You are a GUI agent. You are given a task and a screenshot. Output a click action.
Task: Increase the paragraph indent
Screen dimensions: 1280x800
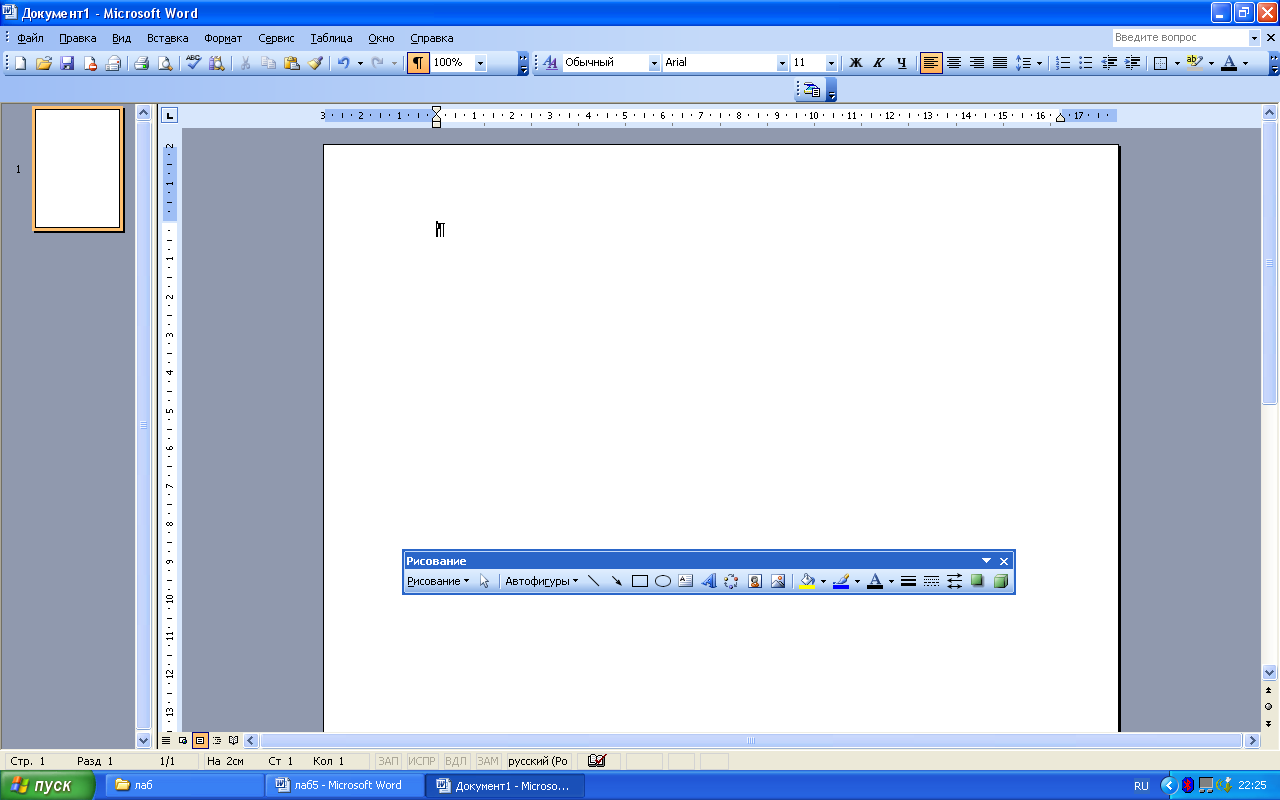pos(1132,63)
